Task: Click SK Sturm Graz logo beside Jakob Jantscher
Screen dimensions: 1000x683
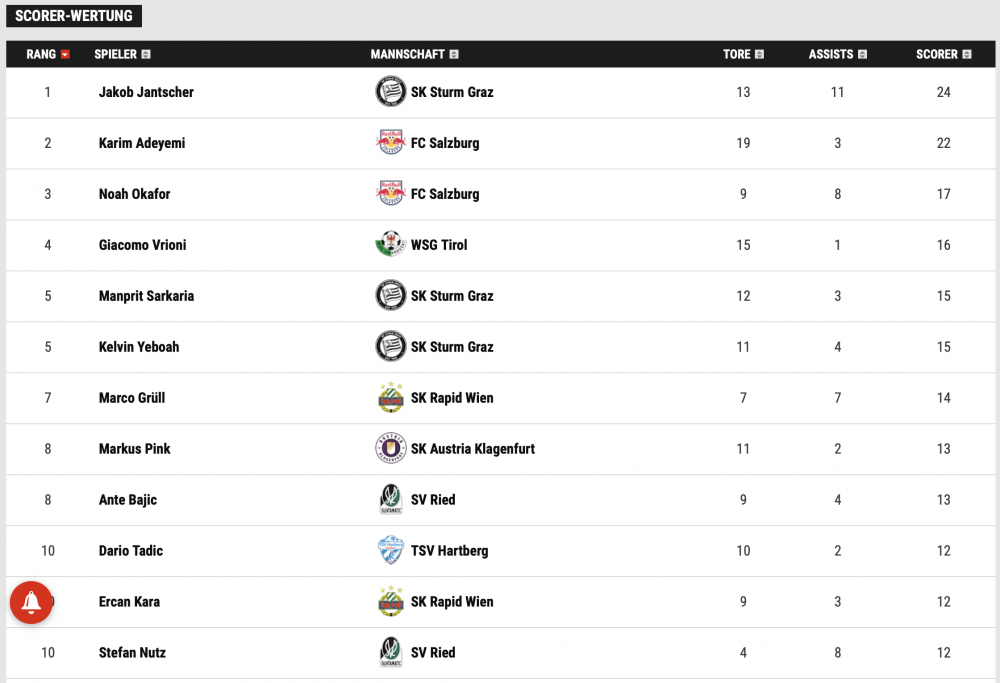Action: pos(390,91)
